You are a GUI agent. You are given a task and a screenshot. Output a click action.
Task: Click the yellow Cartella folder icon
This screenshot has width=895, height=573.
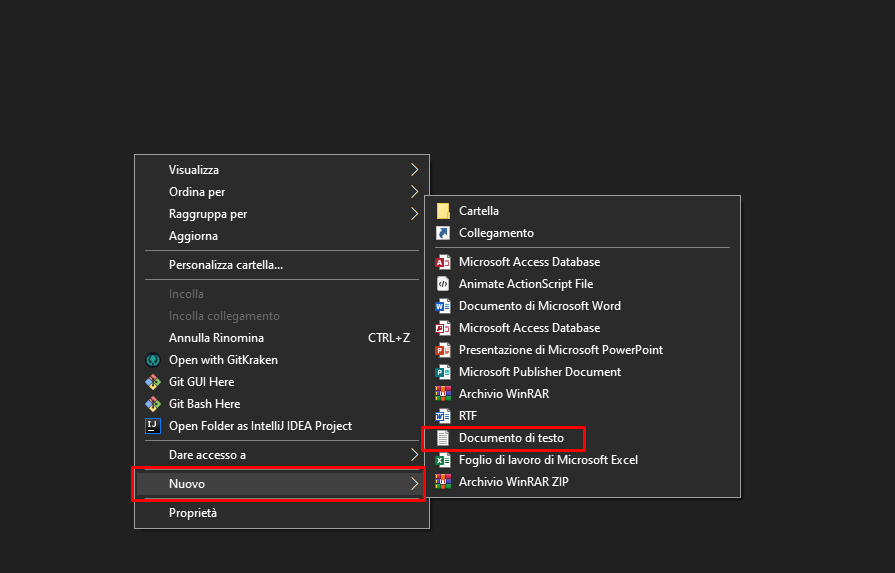[x=443, y=211]
